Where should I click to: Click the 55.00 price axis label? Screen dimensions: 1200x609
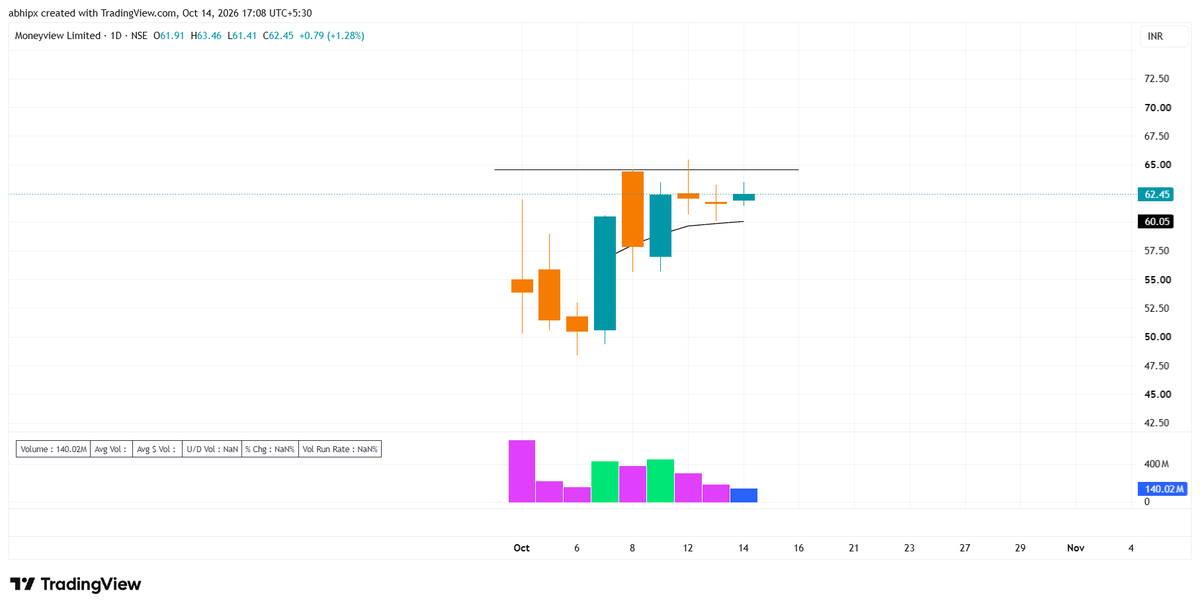1156,279
